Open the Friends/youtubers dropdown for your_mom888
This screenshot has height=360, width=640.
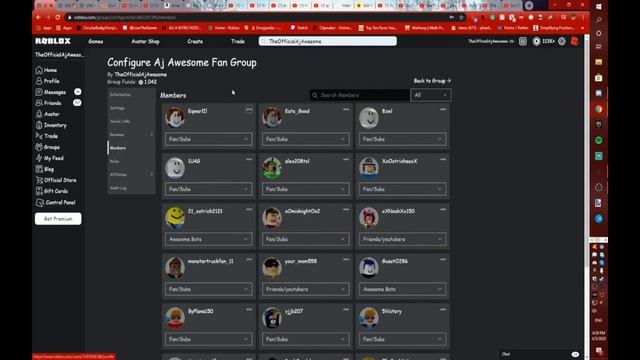pos(305,289)
